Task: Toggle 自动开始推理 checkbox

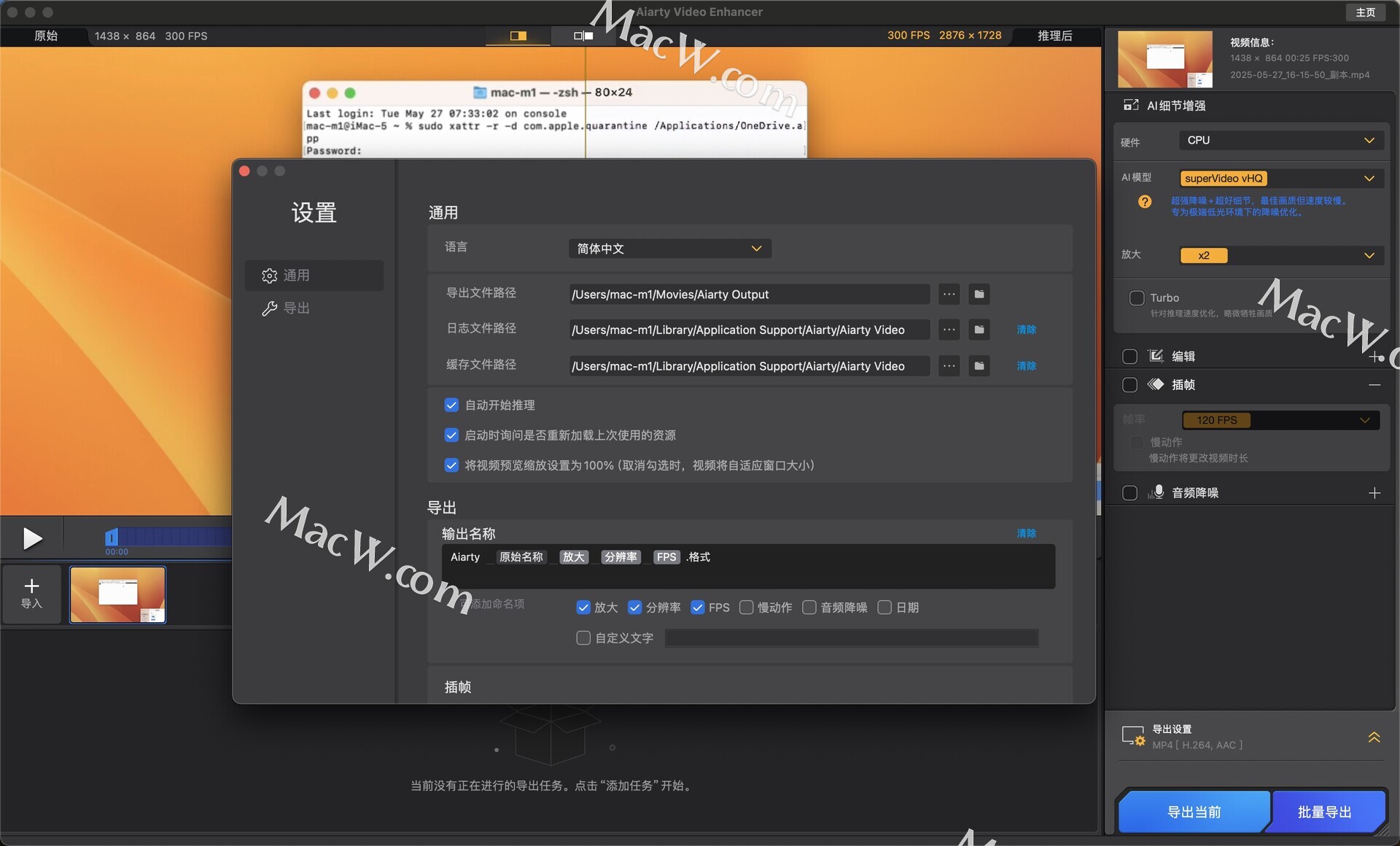Action: click(451, 405)
